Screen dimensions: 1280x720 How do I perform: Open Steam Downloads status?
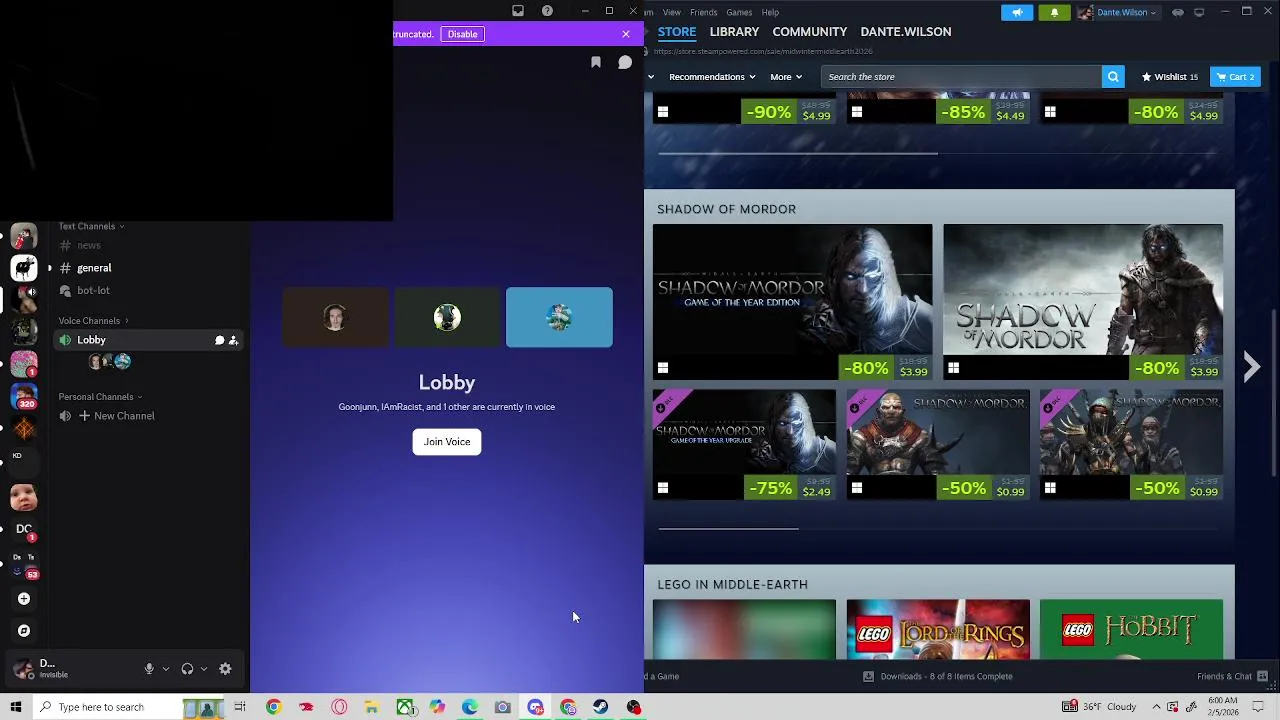938,677
